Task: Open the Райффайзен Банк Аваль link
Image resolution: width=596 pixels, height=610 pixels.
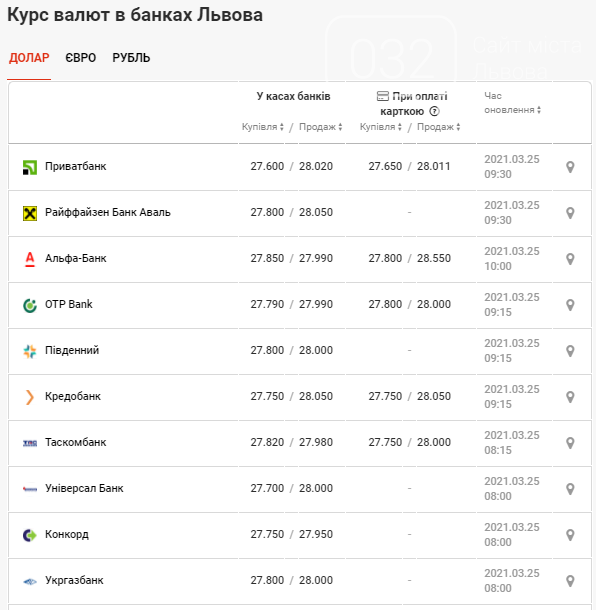Action: pyautogui.click(x=108, y=212)
